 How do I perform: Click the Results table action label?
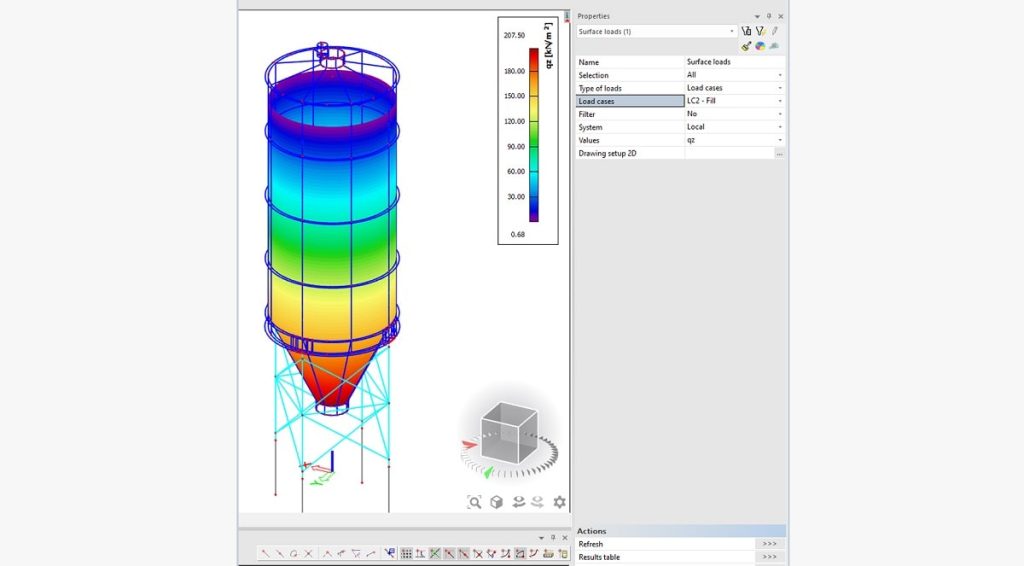point(599,557)
